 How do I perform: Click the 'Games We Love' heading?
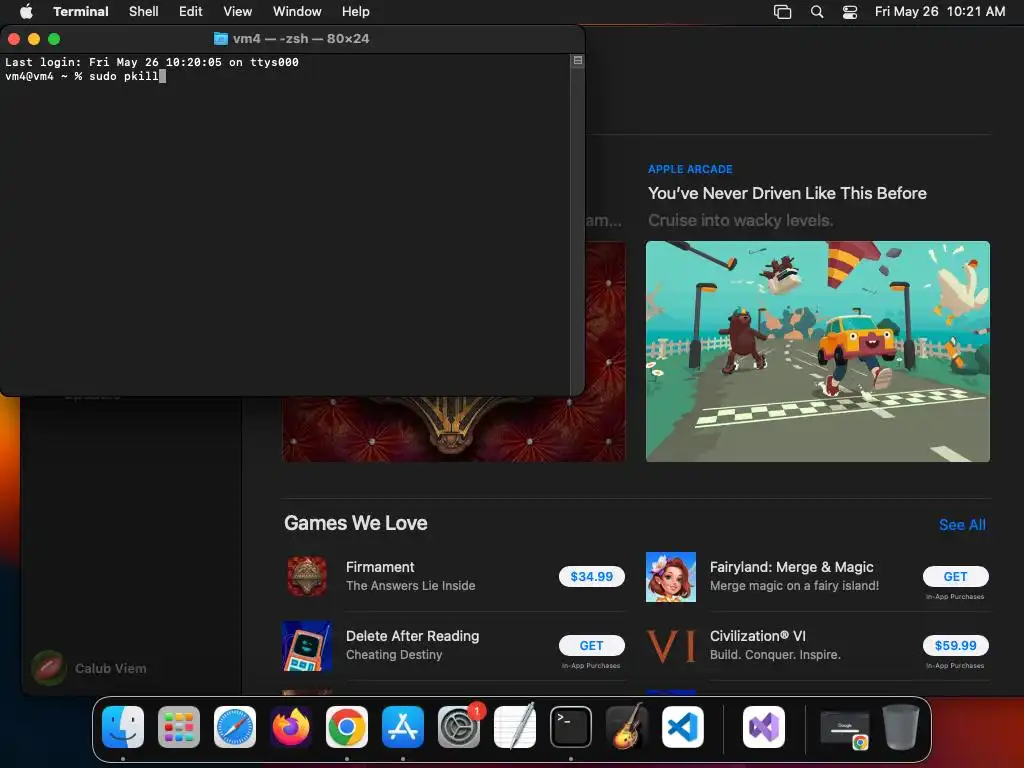point(356,523)
